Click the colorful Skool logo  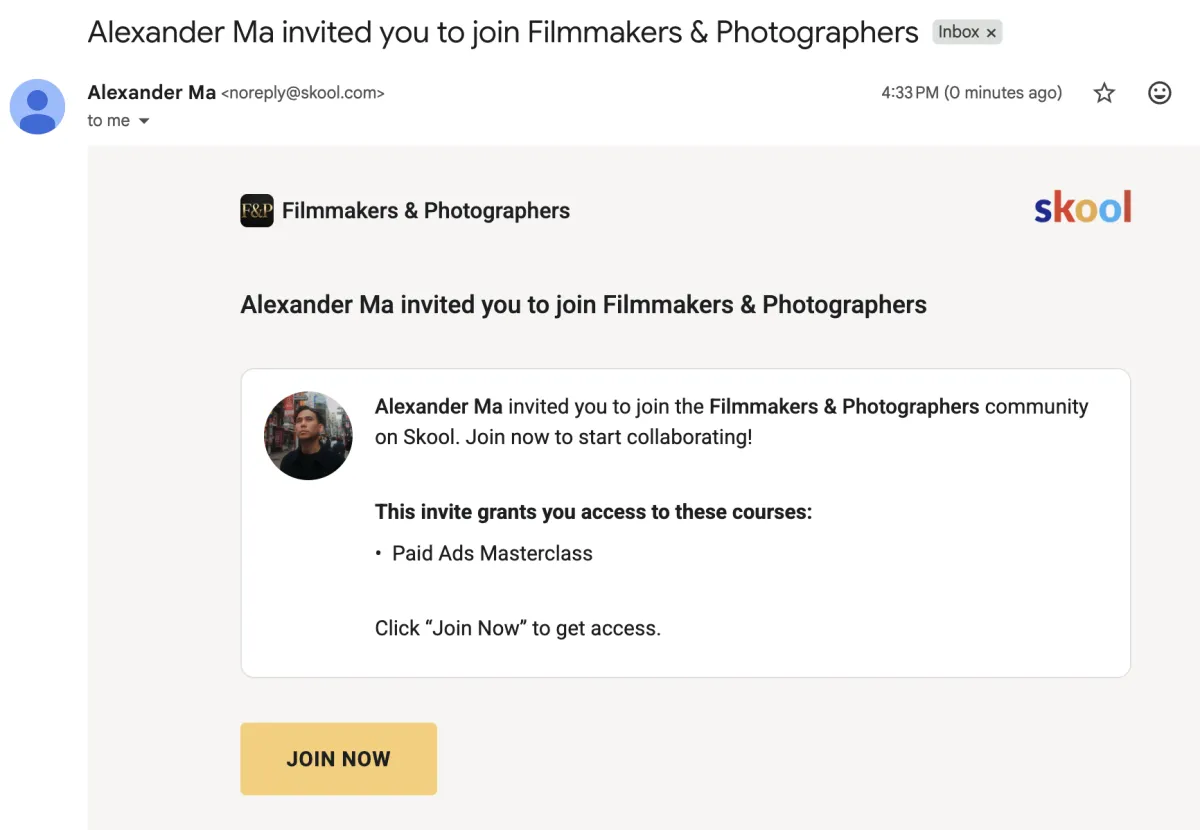[x=1082, y=208]
